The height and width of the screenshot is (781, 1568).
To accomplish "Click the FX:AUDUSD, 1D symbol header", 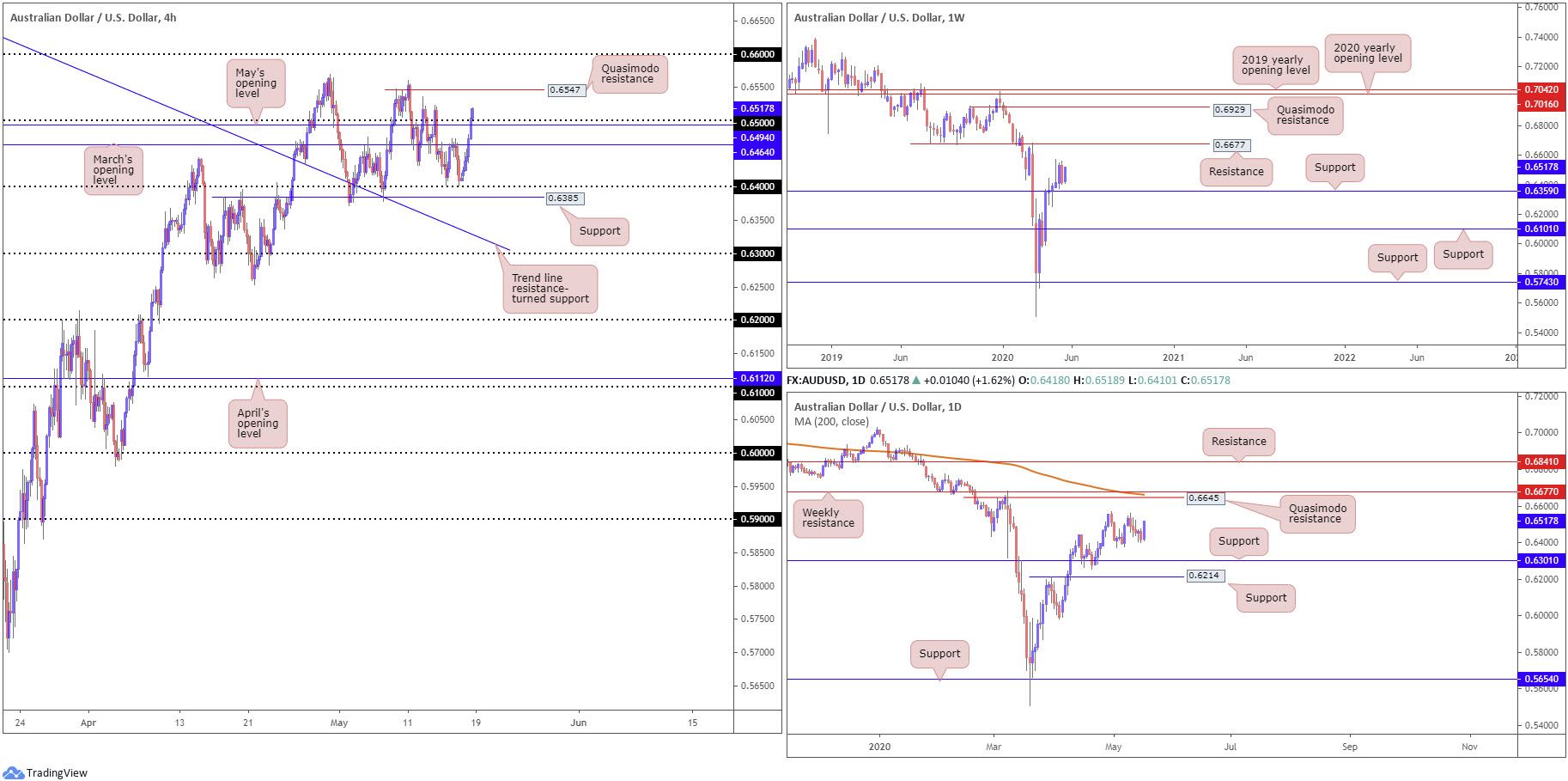I will pos(825,380).
